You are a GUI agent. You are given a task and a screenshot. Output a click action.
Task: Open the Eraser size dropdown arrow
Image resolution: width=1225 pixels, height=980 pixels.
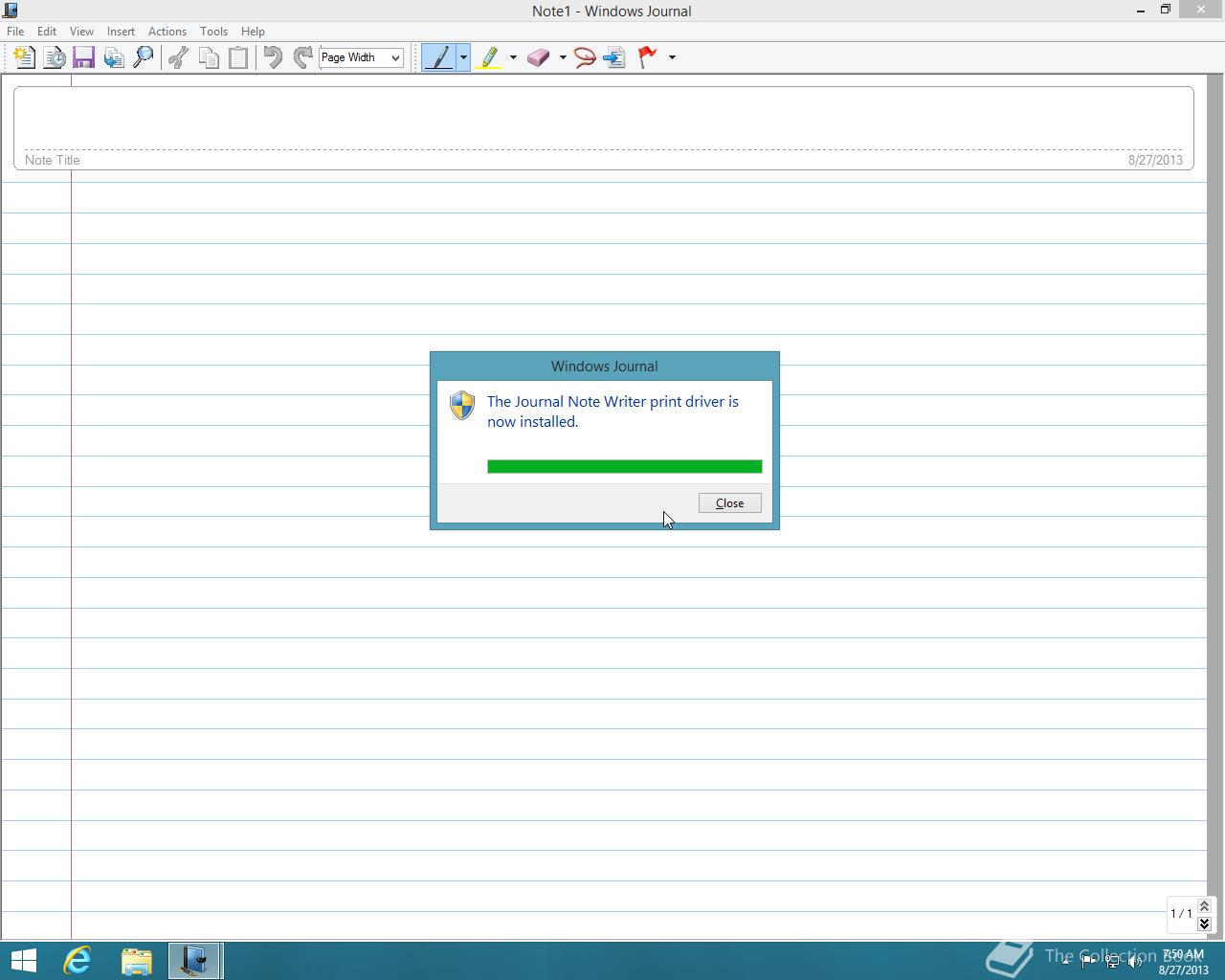coord(563,57)
